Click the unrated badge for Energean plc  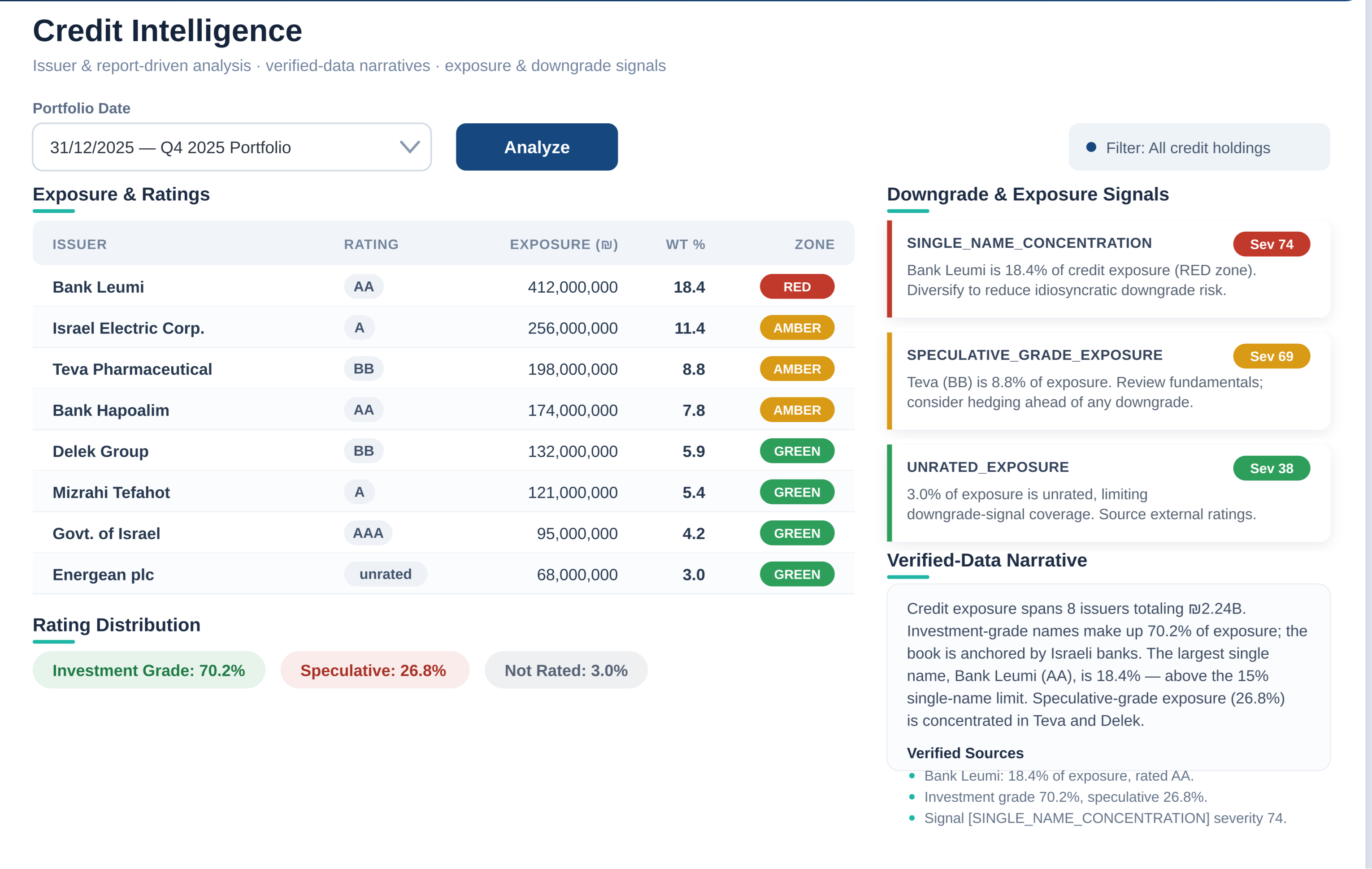pos(385,574)
